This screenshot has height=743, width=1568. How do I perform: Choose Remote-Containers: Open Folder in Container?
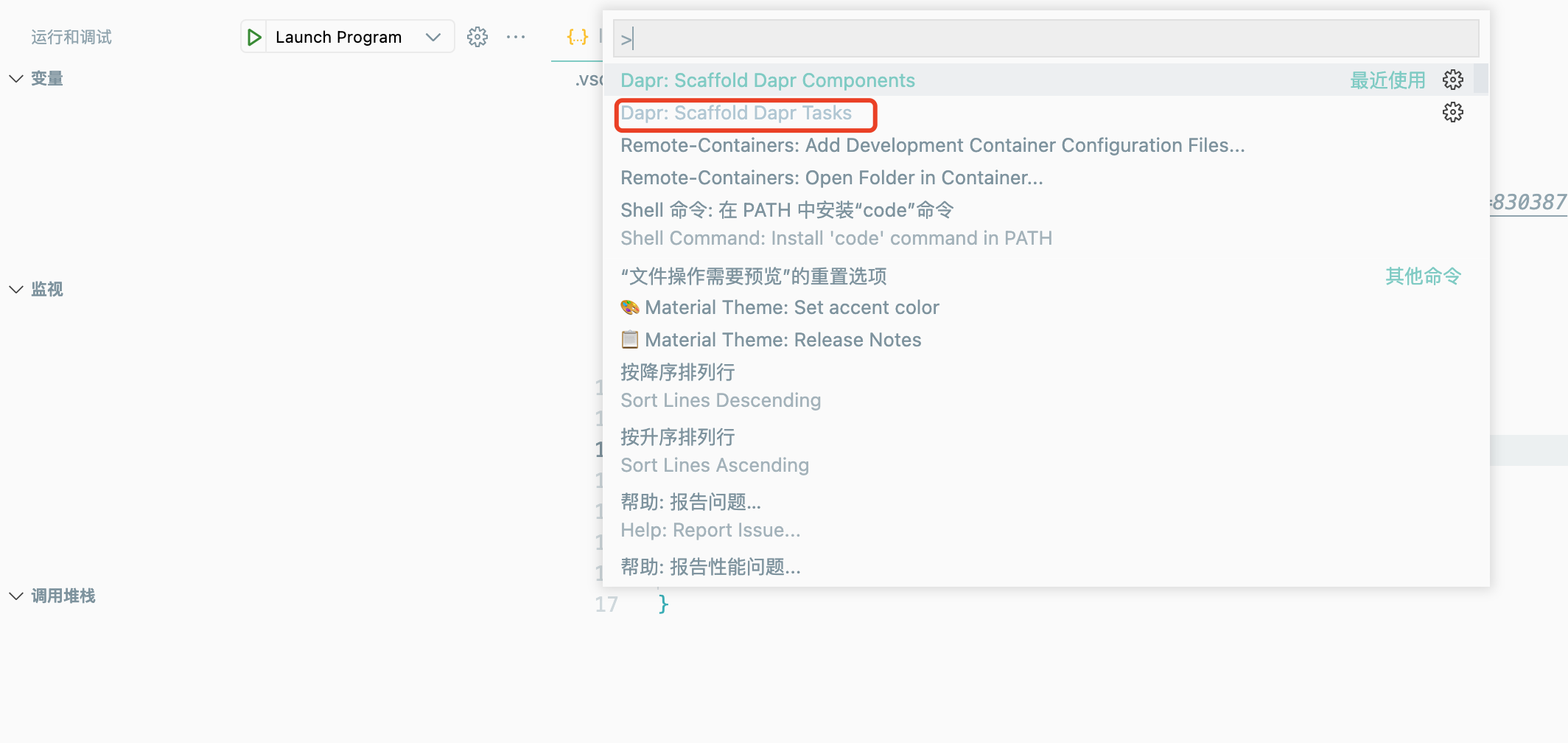[x=831, y=178]
